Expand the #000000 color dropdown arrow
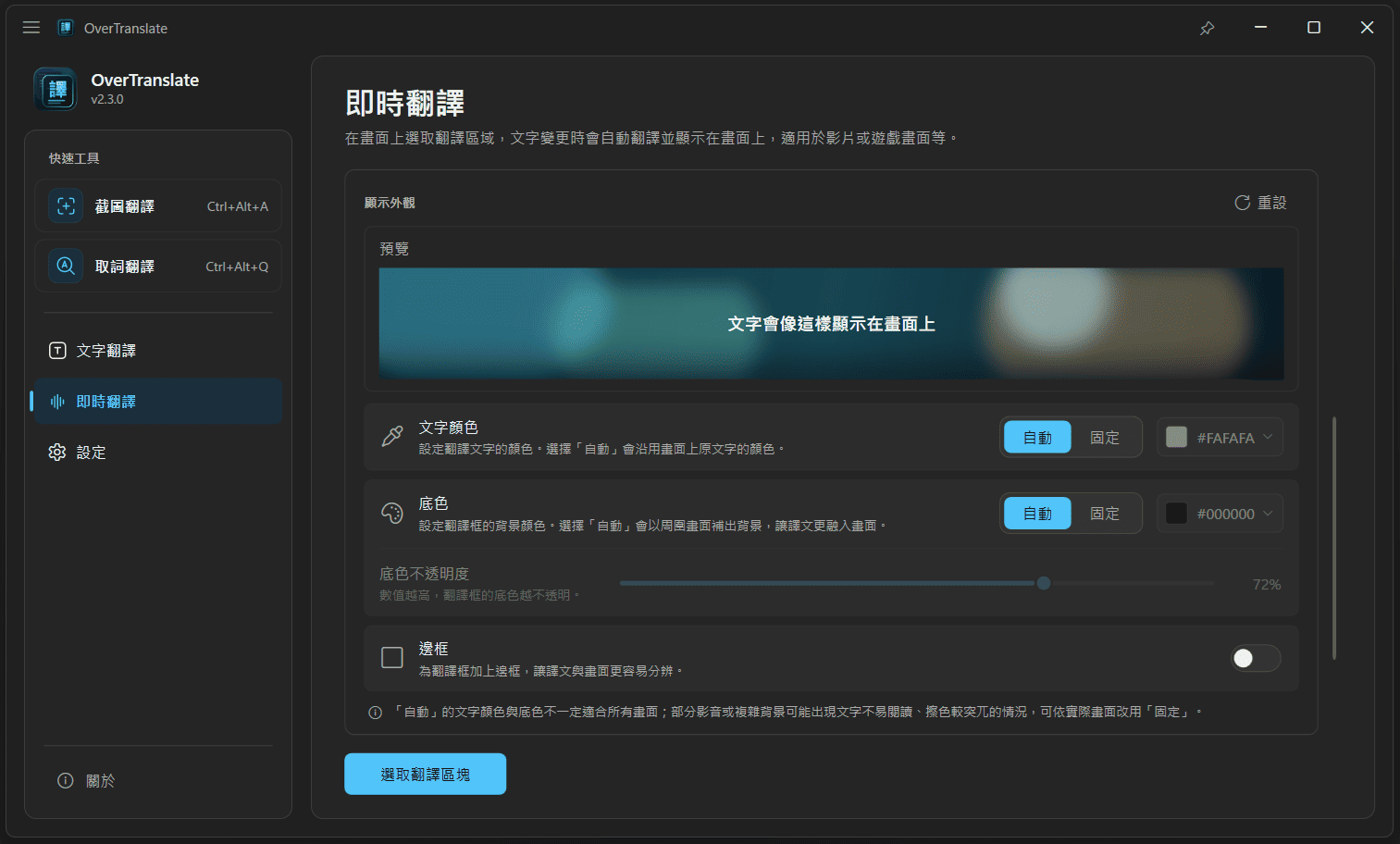 click(1268, 514)
